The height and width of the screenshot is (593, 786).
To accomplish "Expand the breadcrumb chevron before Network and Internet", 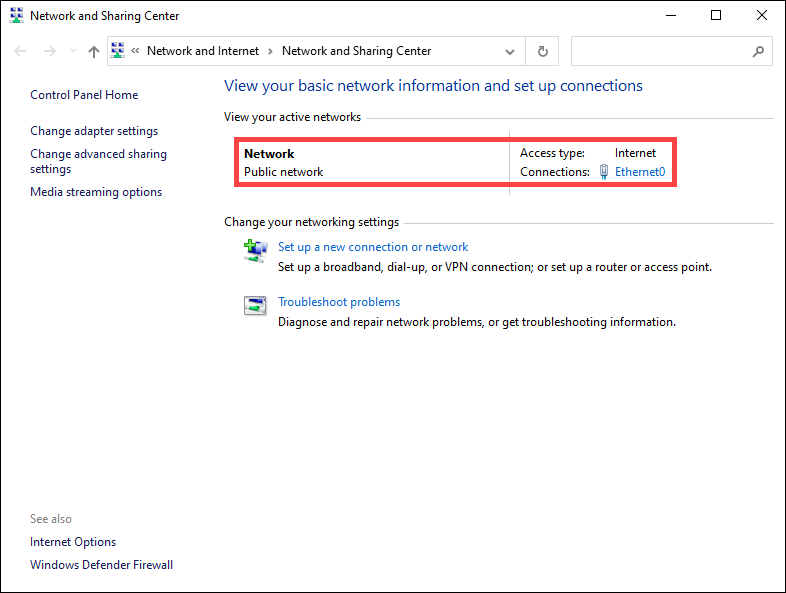I will 135,52.
